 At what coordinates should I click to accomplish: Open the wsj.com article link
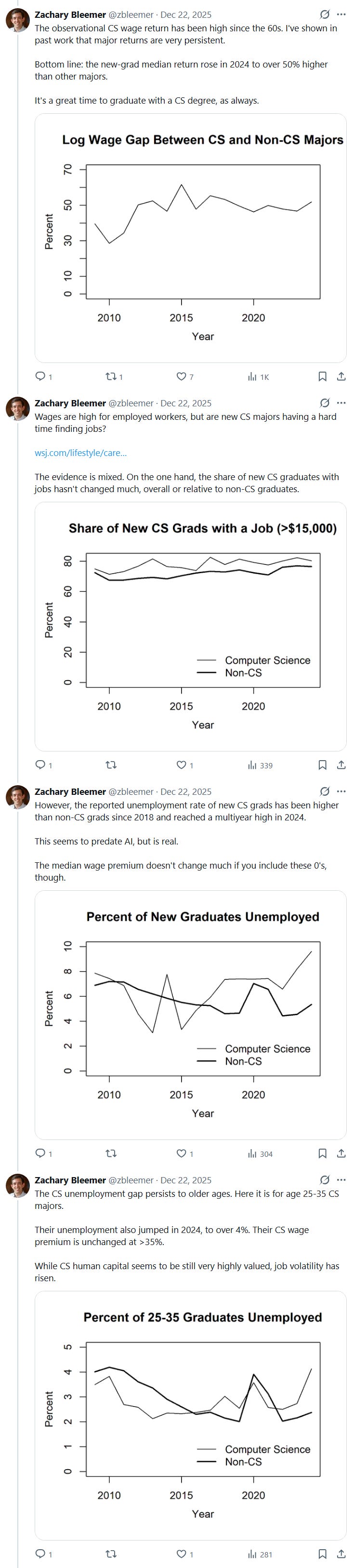pos(81,453)
